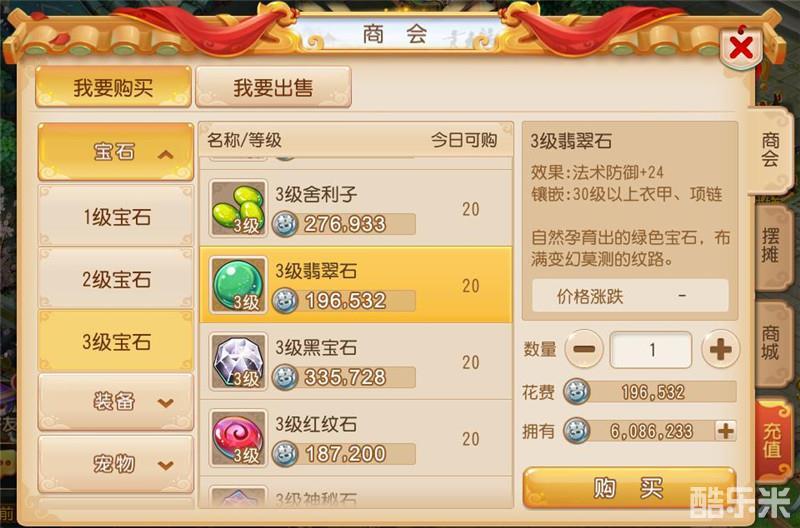The image size is (800, 528).
Task: Open the red 充值 recharge tab
Action: pos(772,440)
